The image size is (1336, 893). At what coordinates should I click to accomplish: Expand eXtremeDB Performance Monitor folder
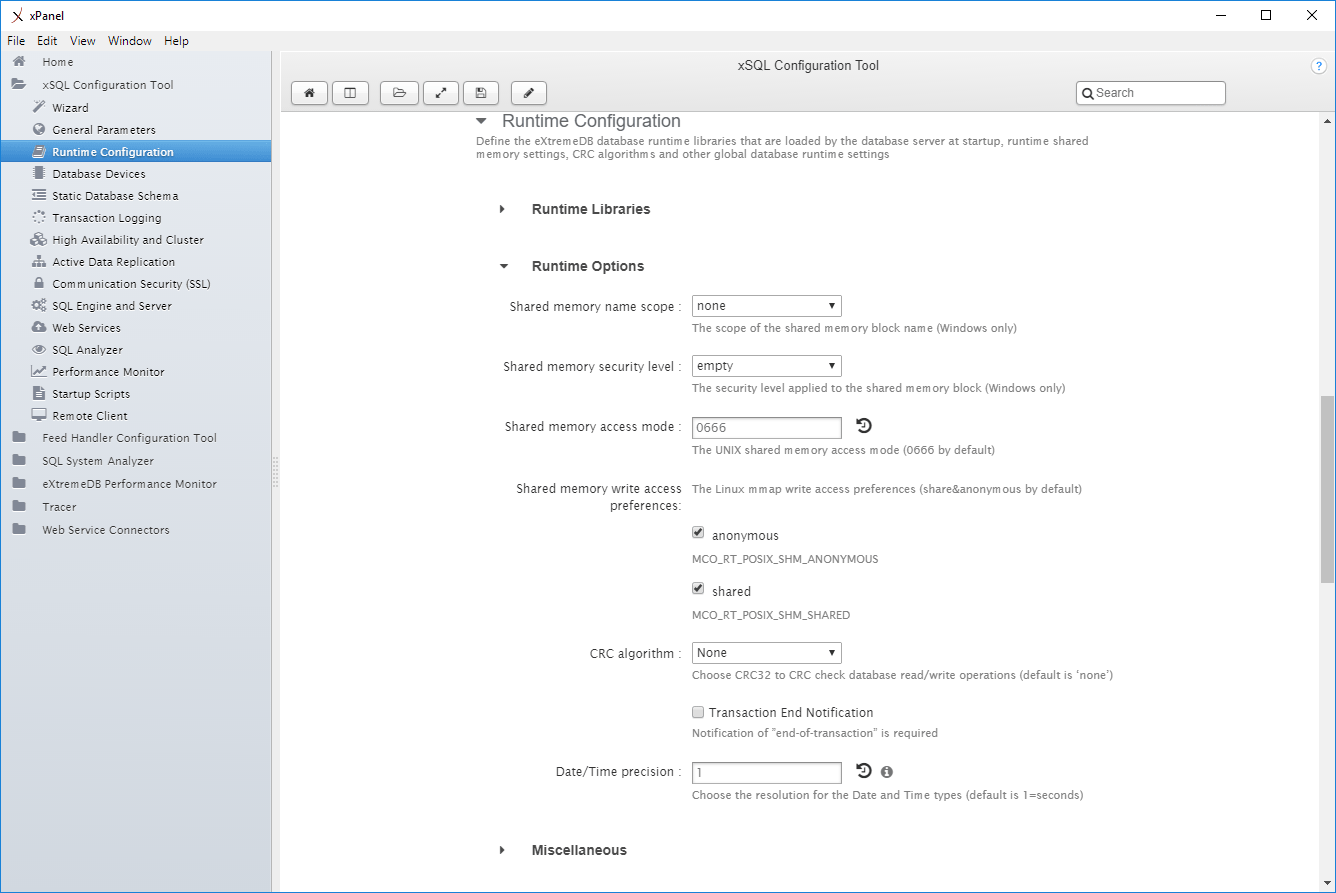point(19,483)
